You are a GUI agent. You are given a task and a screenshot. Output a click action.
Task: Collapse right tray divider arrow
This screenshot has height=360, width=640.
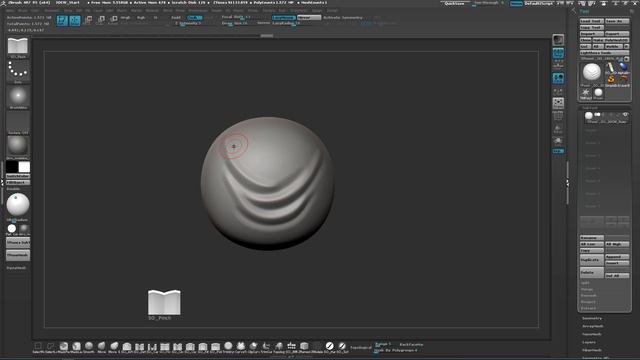(567, 184)
